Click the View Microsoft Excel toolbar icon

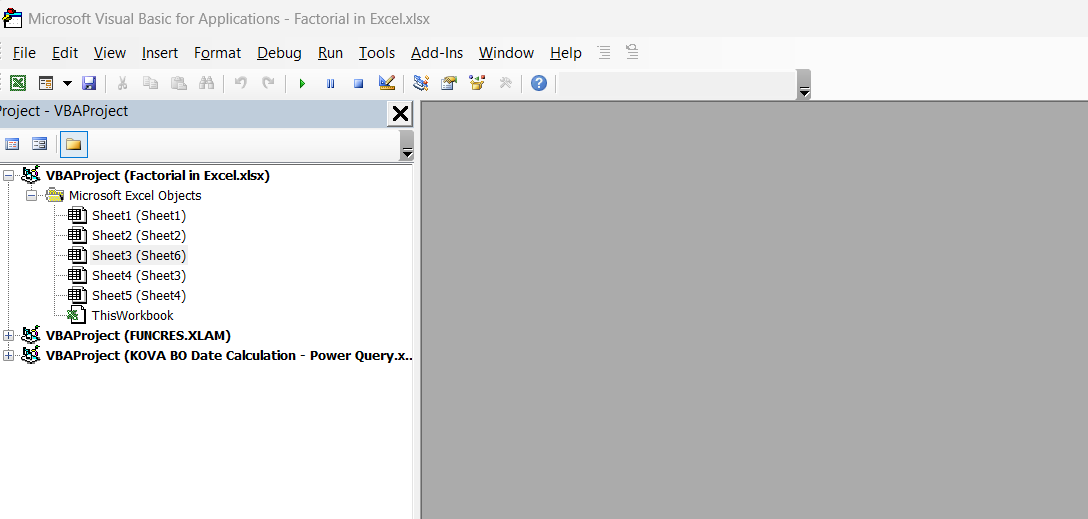[18, 83]
